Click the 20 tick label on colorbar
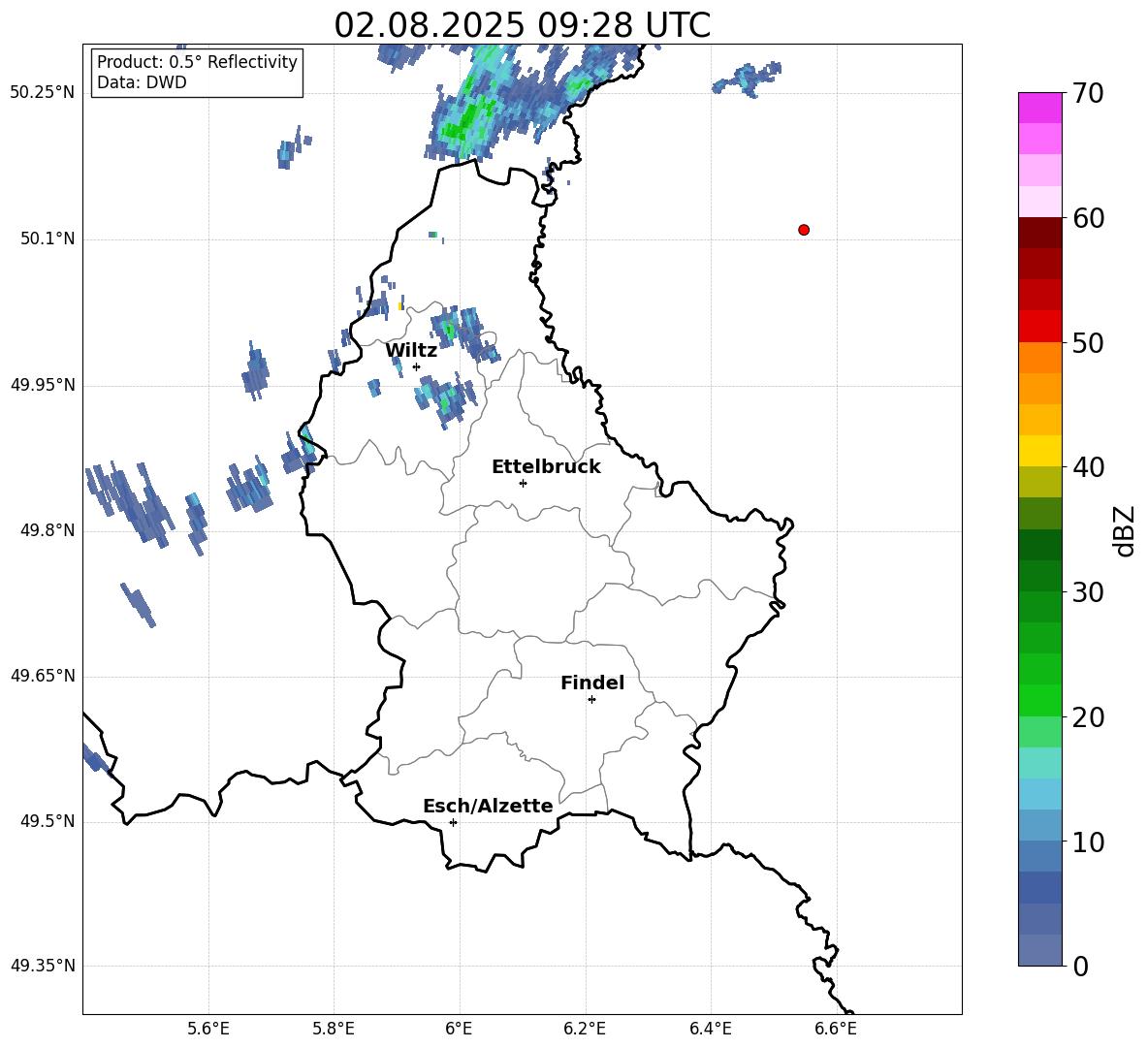The height and width of the screenshot is (1048, 1148). pos(1088,717)
